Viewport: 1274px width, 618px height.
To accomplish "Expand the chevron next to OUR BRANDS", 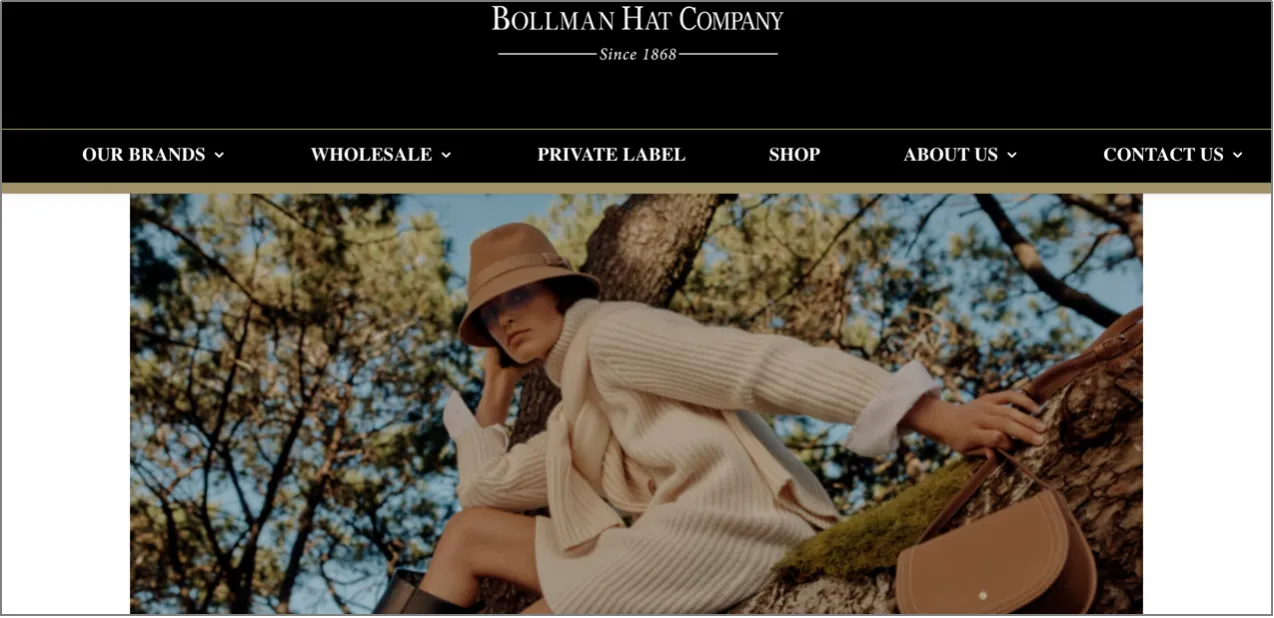I will pyautogui.click(x=219, y=155).
